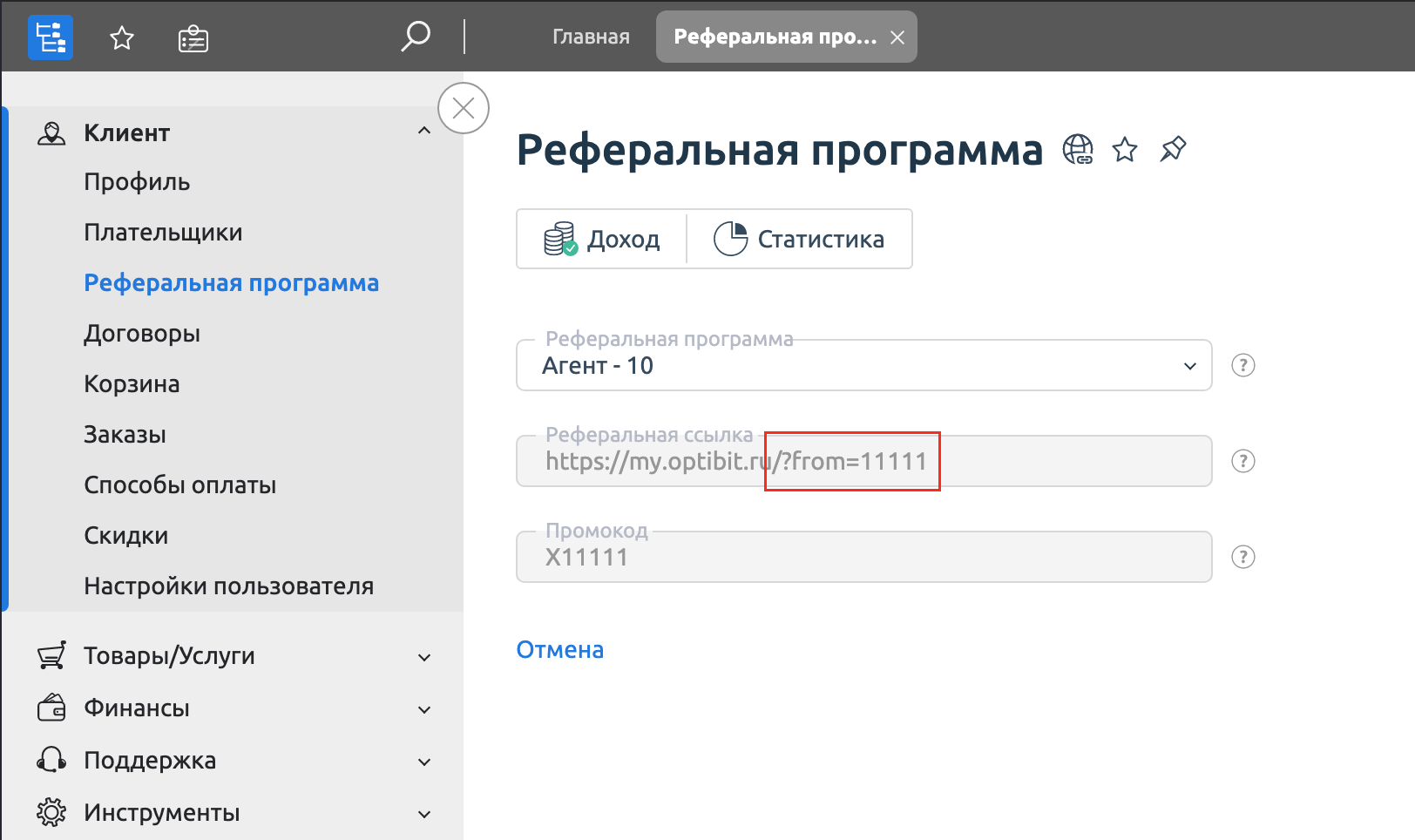The image size is (1415, 840).
Task: Collapse the Клиент section chevron
Action: [424, 132]
